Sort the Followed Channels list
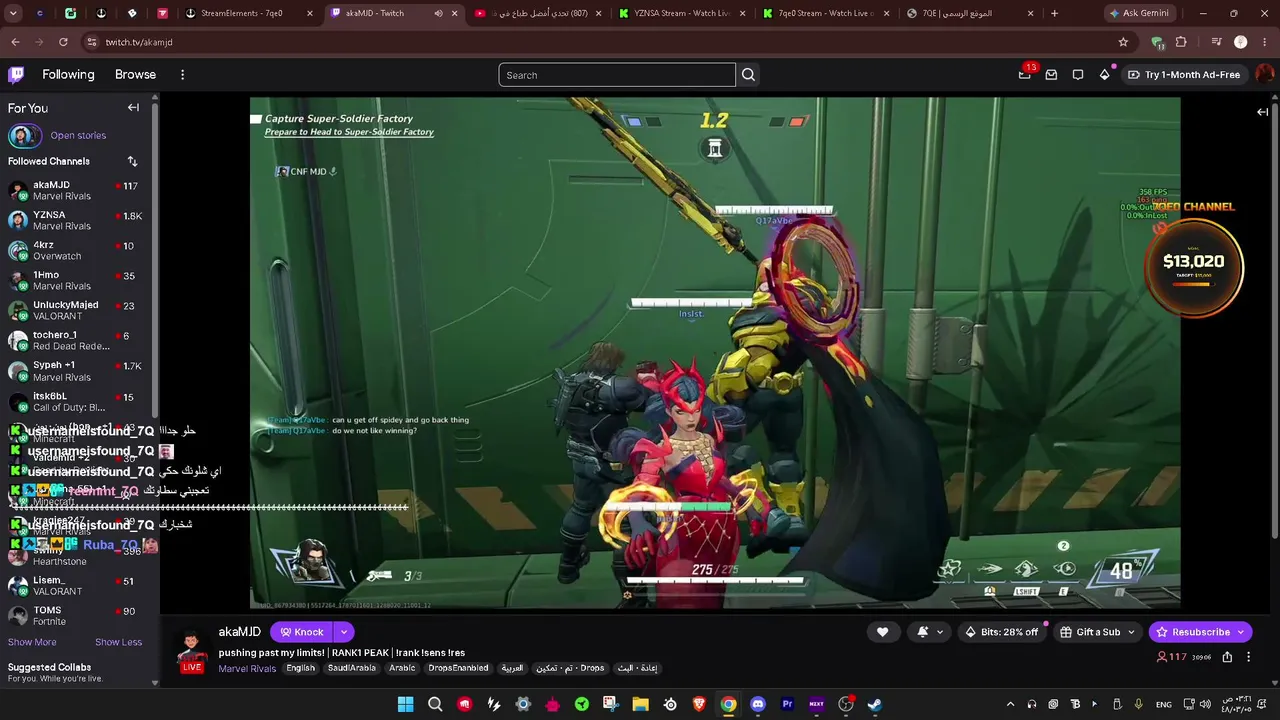Screen dimensions: 1280x720 tap(132, 161)
